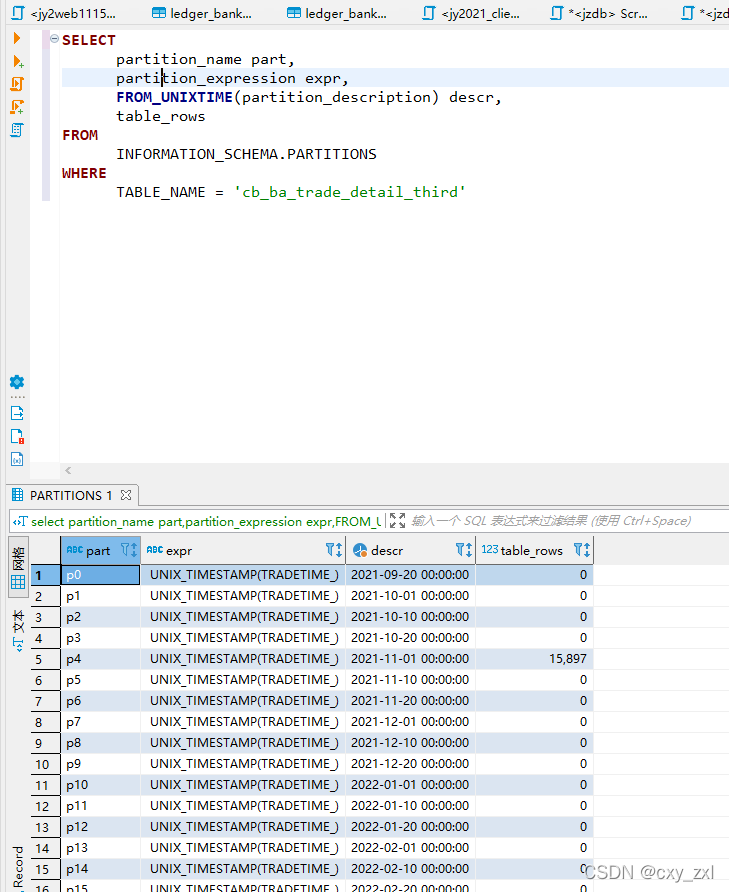729x892 pixels.
Task: Open the execution log file icon
Action: (17, 436)
